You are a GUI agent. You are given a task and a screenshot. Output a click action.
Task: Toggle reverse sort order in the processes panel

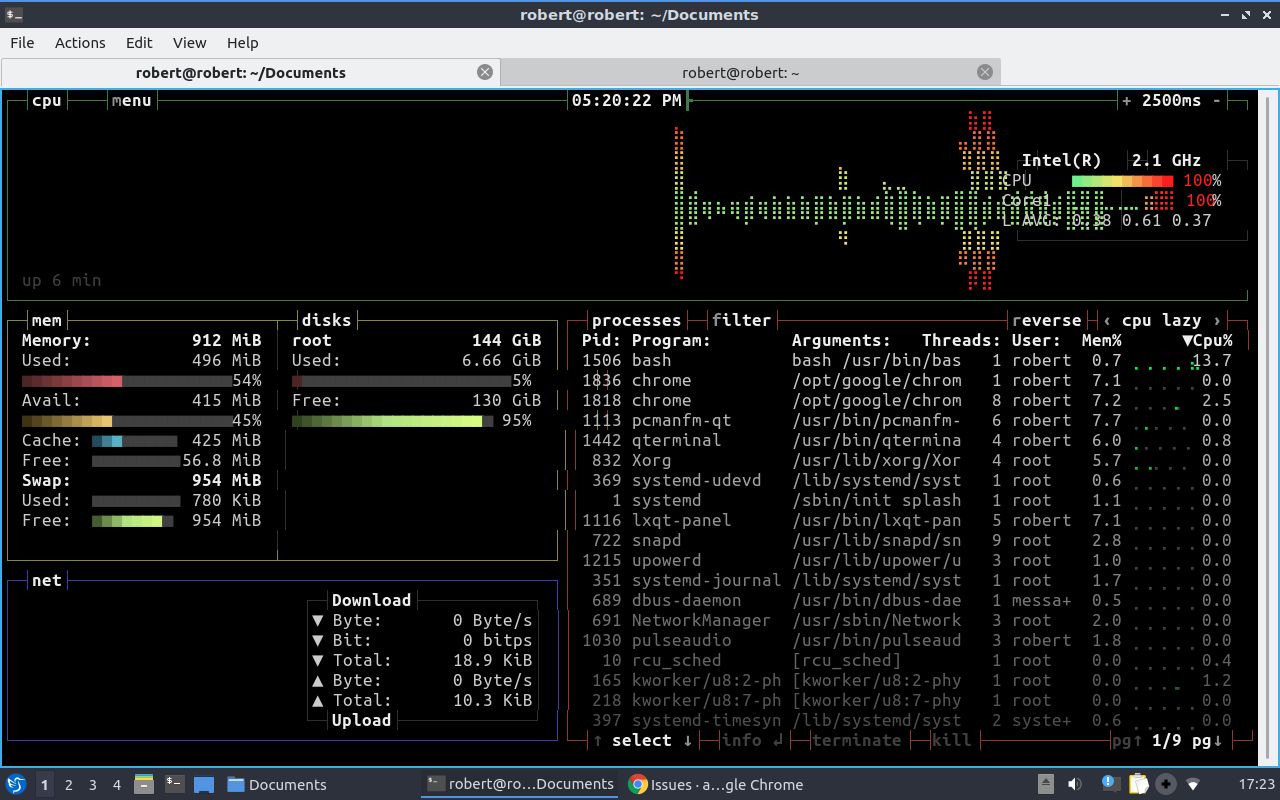point(1047,320)
